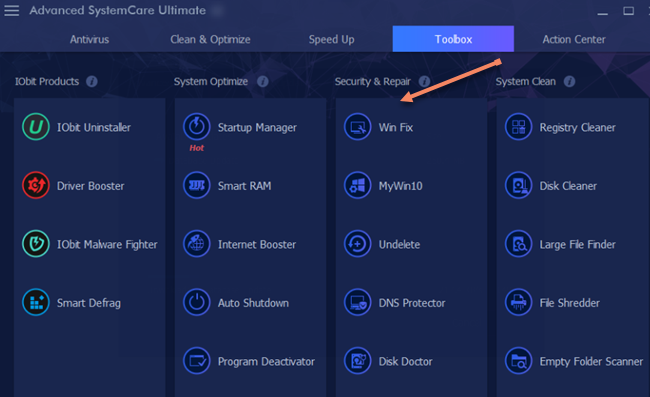Open the hamburger menu
Screen dimensions: 650x397
click(x=12, y=10)
